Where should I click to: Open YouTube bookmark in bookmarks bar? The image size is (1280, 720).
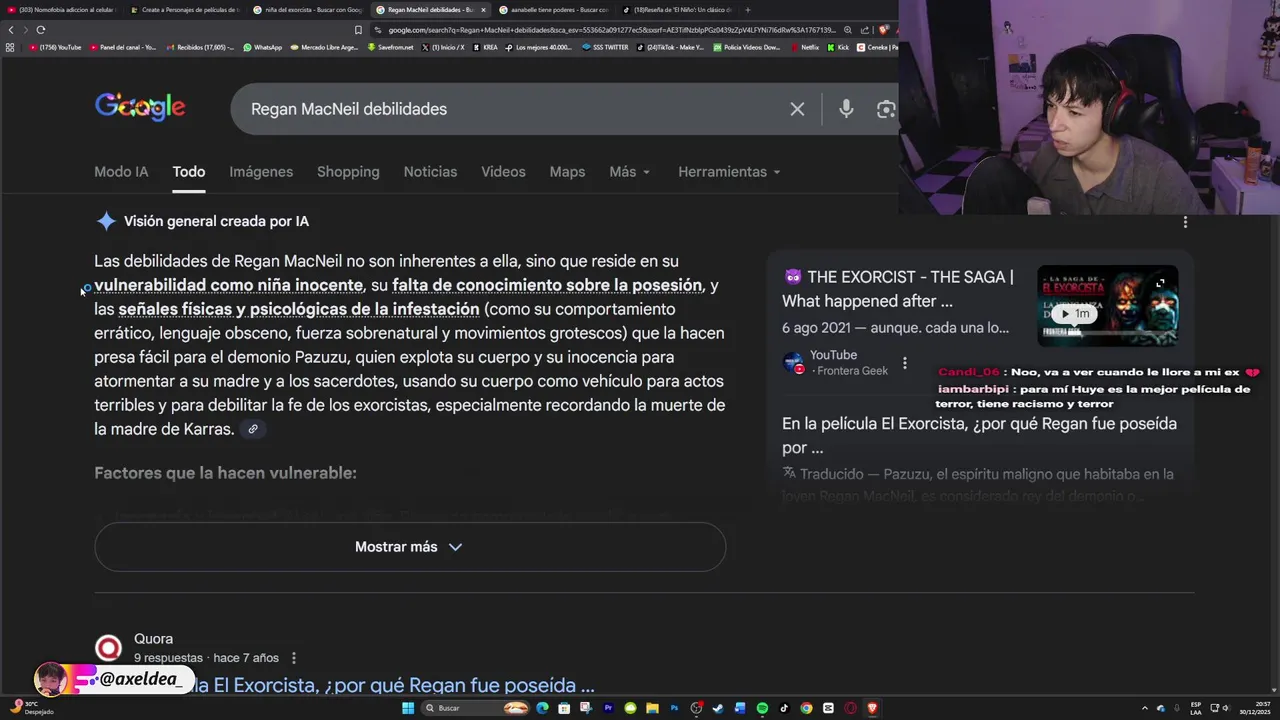click(56, 47)
